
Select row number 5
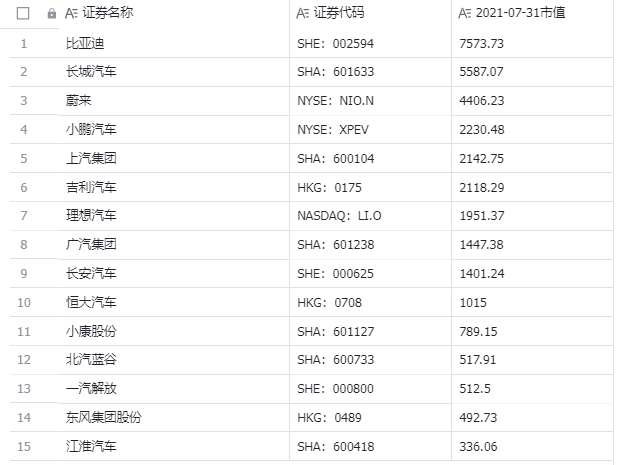pyautogui.click(x=24, y=158)
